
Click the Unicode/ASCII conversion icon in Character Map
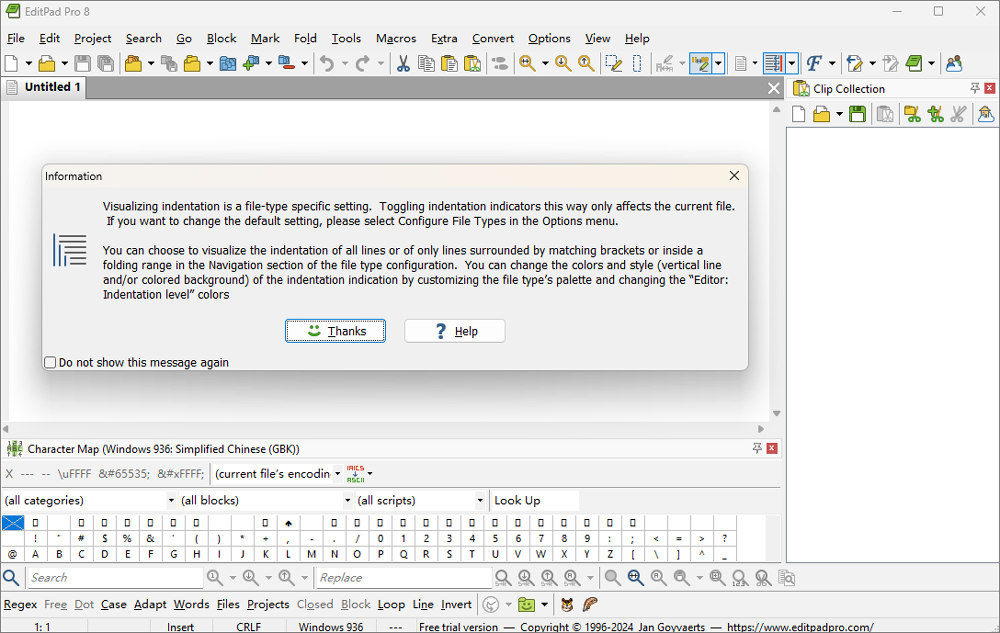pos(355,474)
